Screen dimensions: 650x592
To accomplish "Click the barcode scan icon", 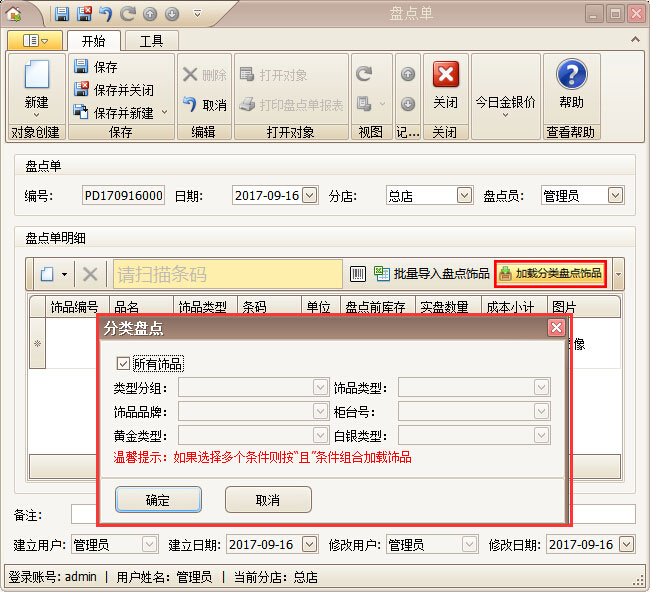I will click(358, 274).
